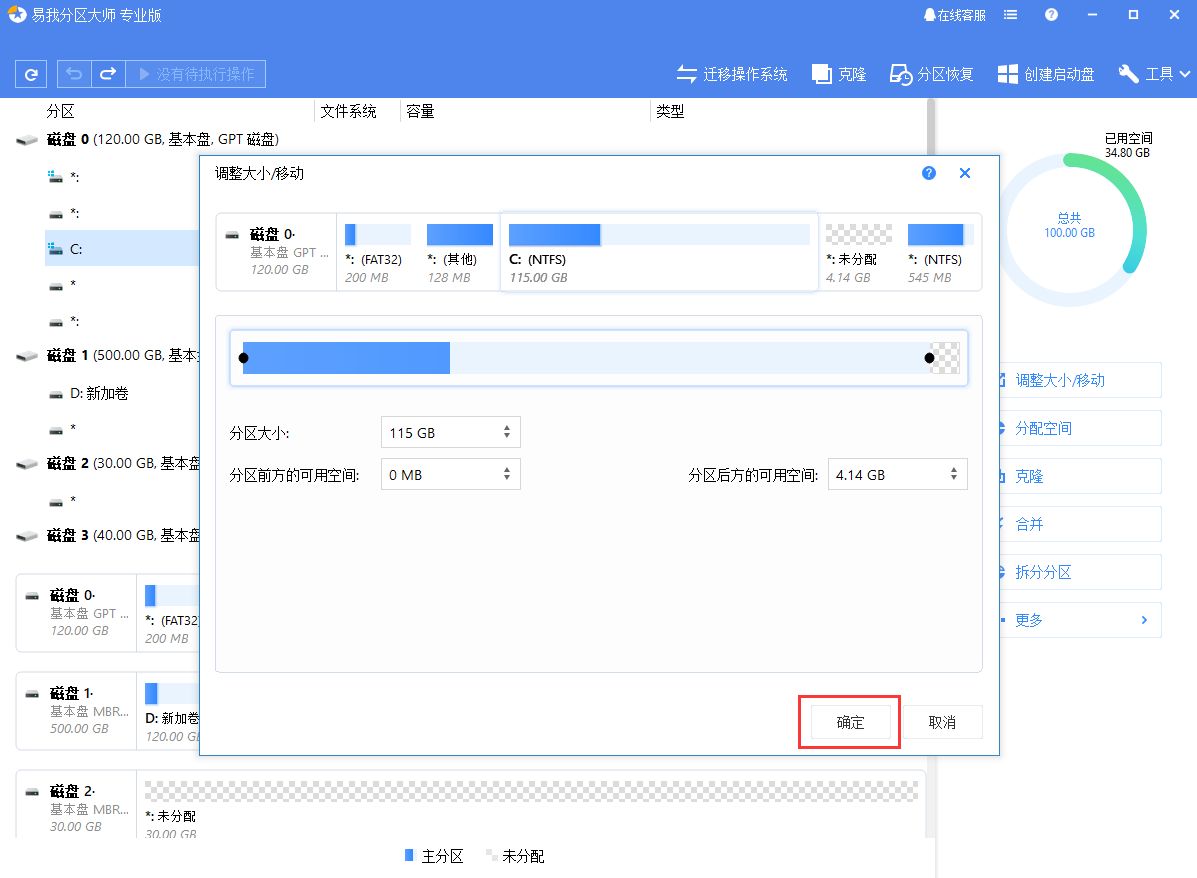This screenshot has height=878, width=1197.
Task: Click the left resize handle of partition bar
Action: [x=244, y=358]
